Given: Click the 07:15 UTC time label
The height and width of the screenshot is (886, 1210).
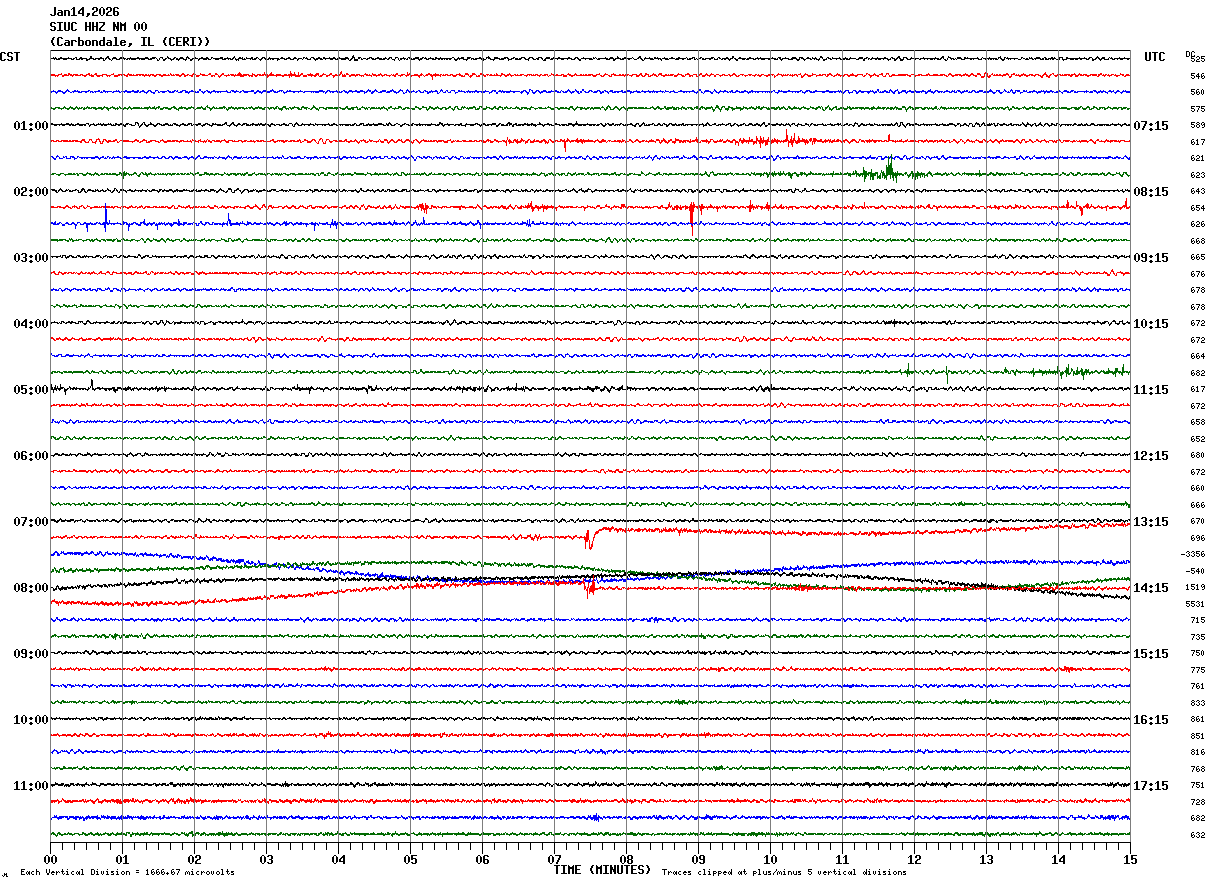Looking at the screenshot, I should click(x=1151, y=126).
